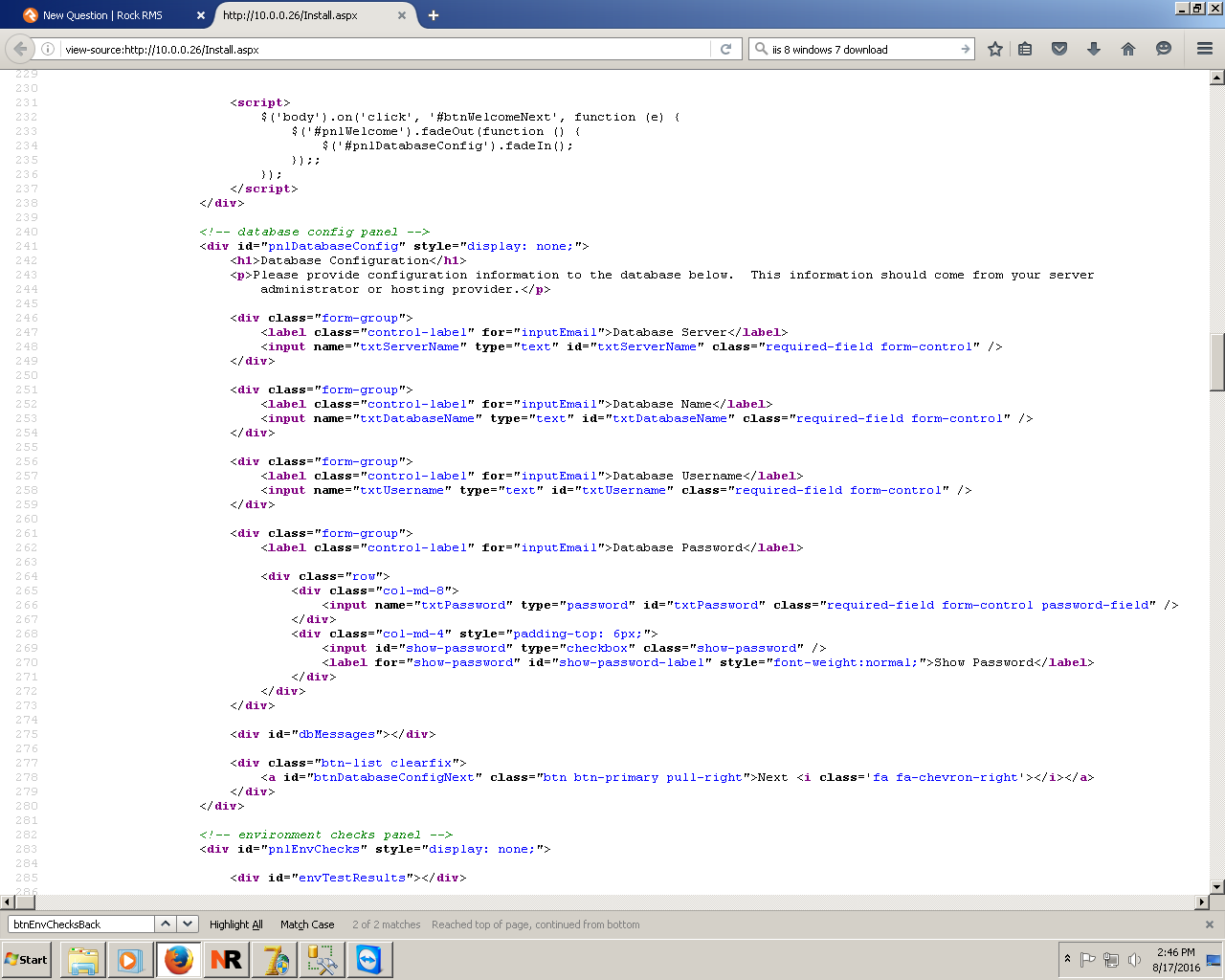1225x980 pixels.
Task: Open the reading list clipboard icon
Action: 1025,48
